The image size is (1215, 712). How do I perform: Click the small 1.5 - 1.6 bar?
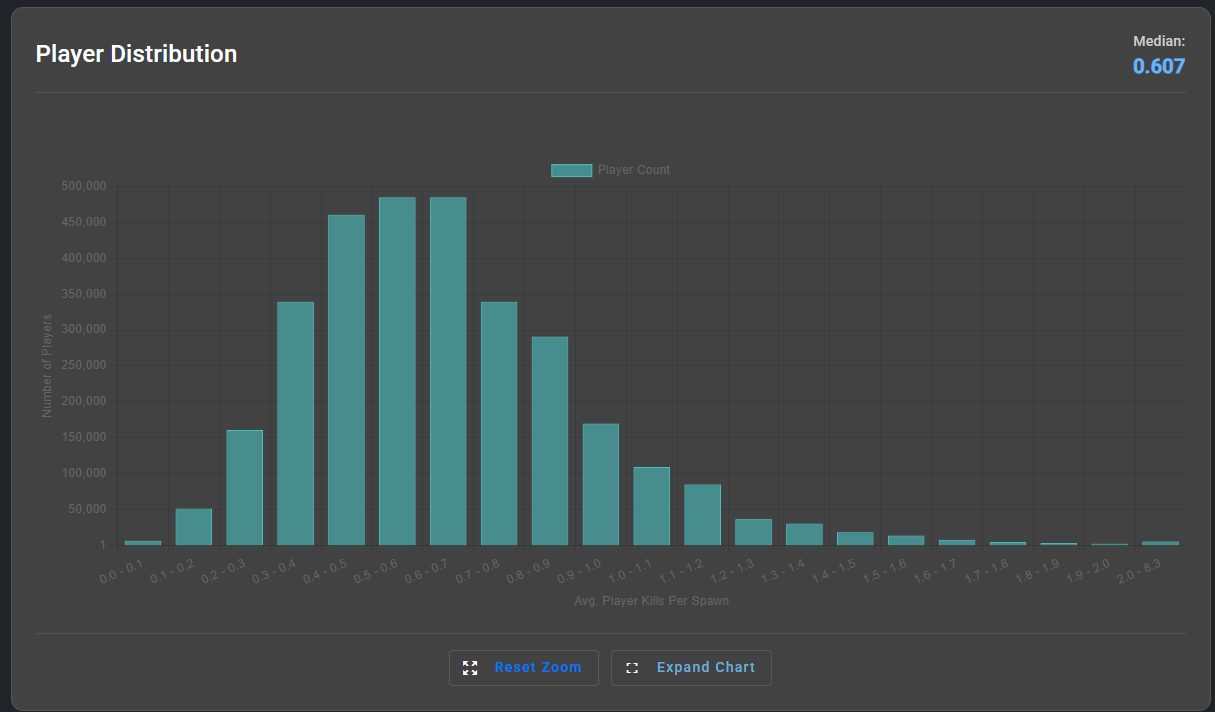(x=906, y=540)
